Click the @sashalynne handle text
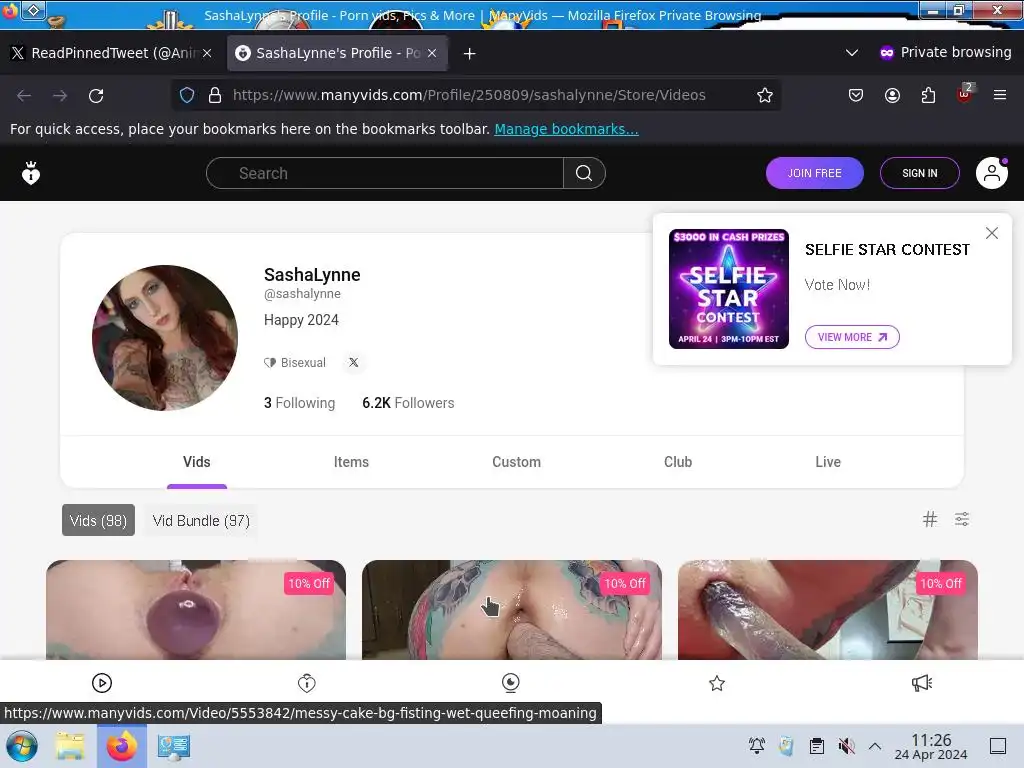Screen dimensions: 1024x768 [x=302, y=294]
